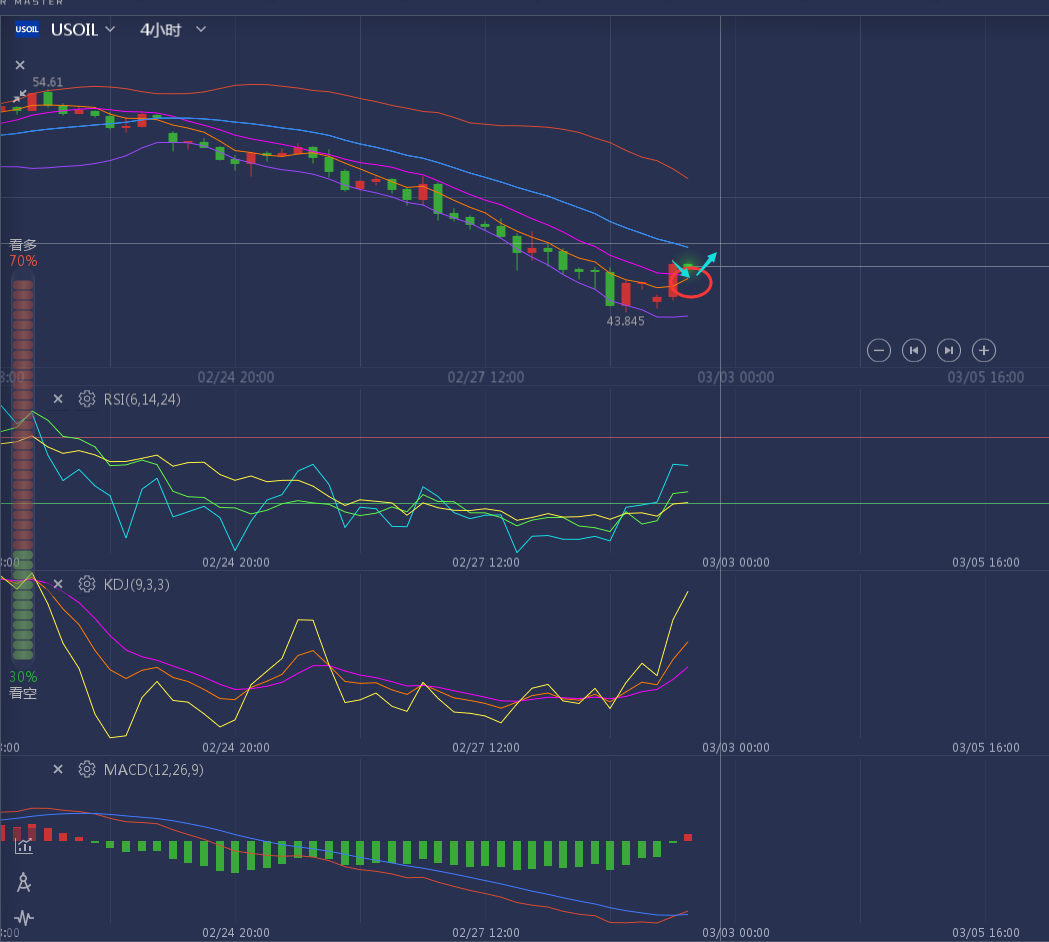Click 03/05 16:00 on KDJ panel axis
Viewport: 1049px width, 942px height.
tap(986, 747)
